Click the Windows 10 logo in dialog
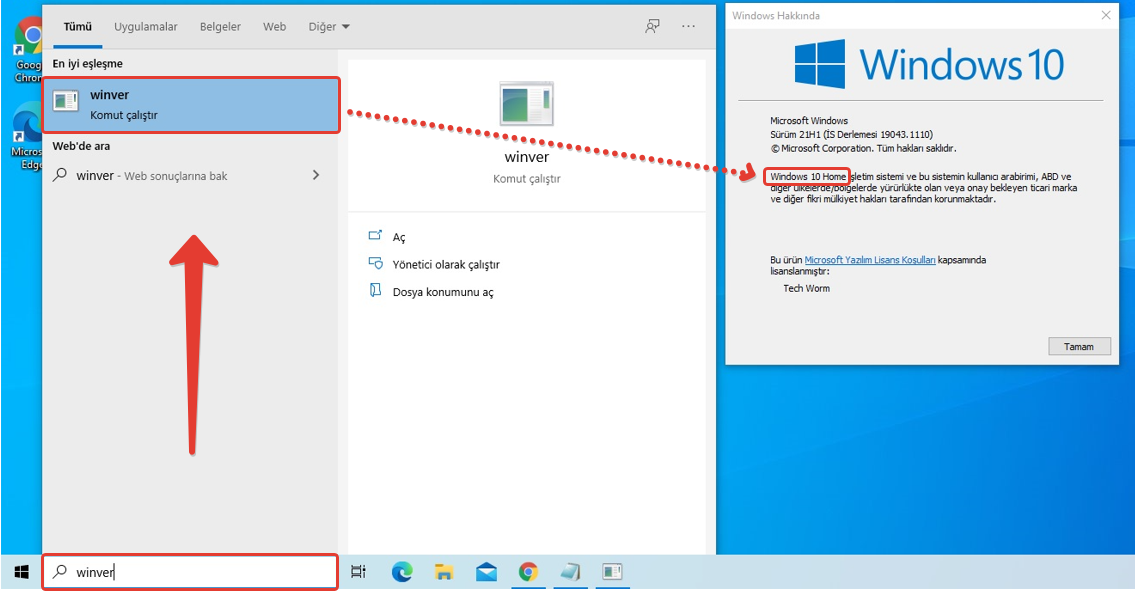The image size is (1135, 593). pyautogui.click(x=929, y=64)
